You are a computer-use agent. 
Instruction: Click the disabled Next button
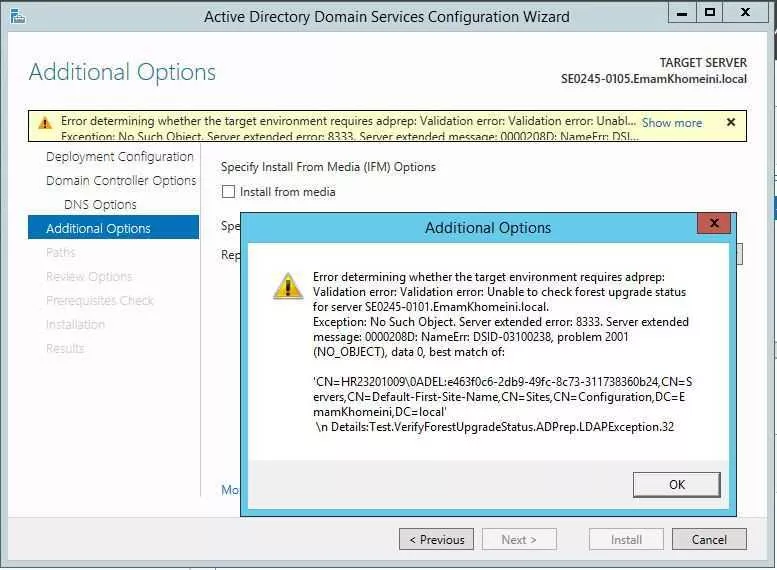[x=519, y=539]
